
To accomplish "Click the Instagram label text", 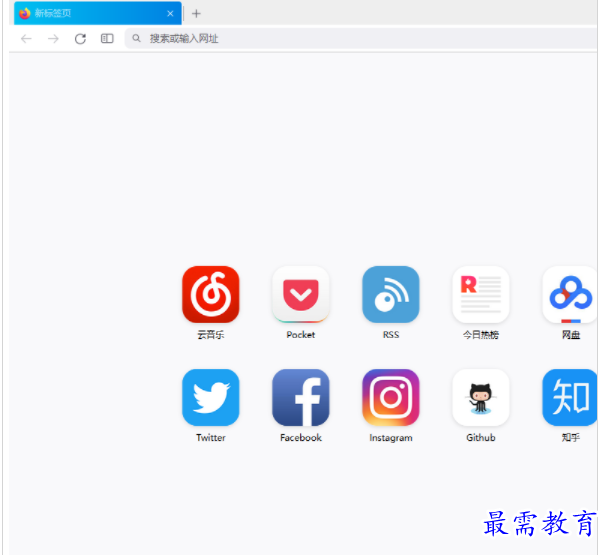I will pos(390,438).
